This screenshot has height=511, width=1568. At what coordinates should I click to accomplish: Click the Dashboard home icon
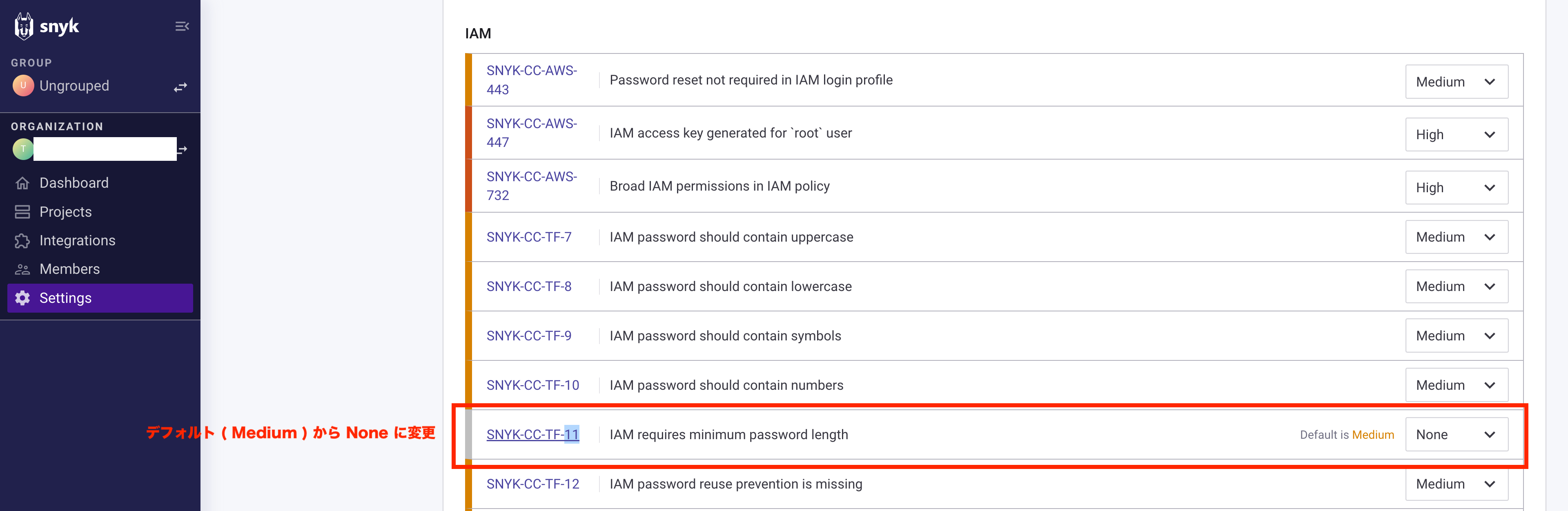[x=22, y=183]
